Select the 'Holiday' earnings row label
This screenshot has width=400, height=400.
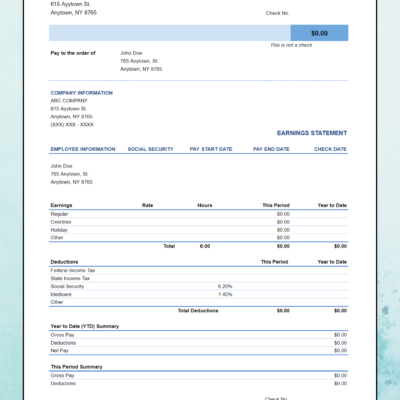(59, 230)
